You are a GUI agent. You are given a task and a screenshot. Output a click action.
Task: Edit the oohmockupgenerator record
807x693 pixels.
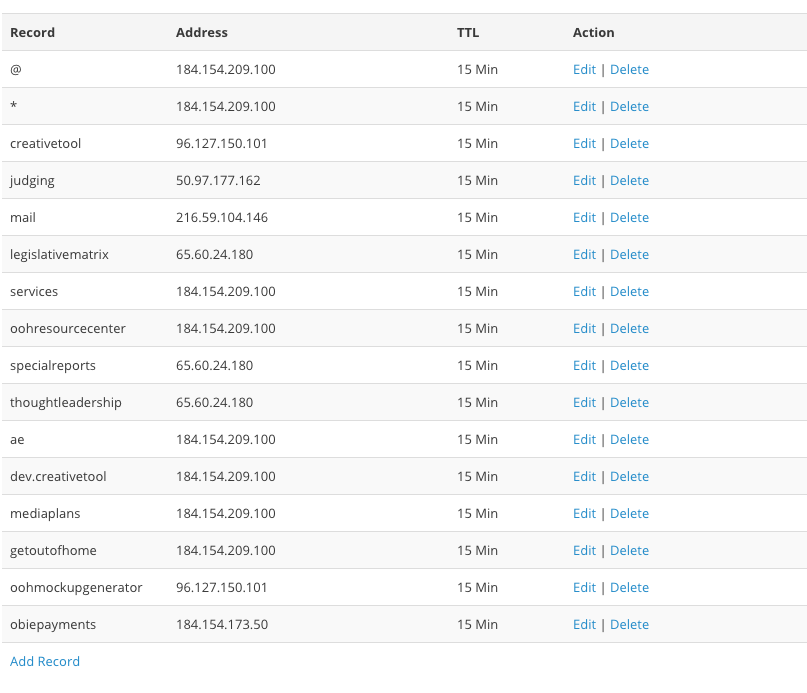pyautogui.click(x=584, y=588)
